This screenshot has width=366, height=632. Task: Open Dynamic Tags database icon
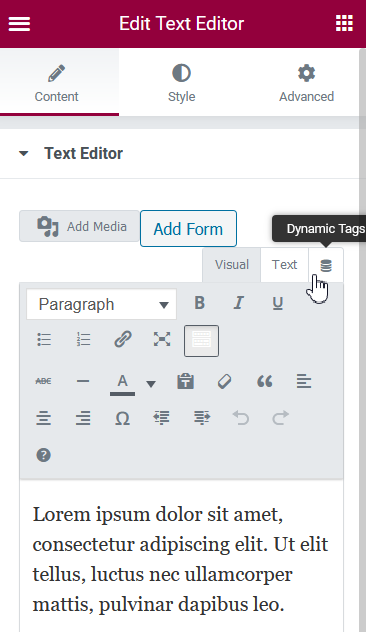click(326, 266)
